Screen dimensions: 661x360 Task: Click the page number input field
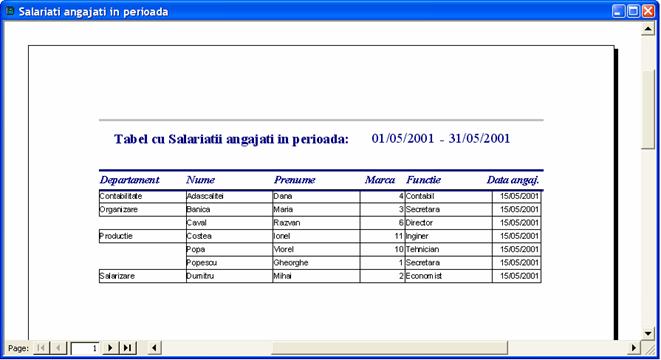85,348
